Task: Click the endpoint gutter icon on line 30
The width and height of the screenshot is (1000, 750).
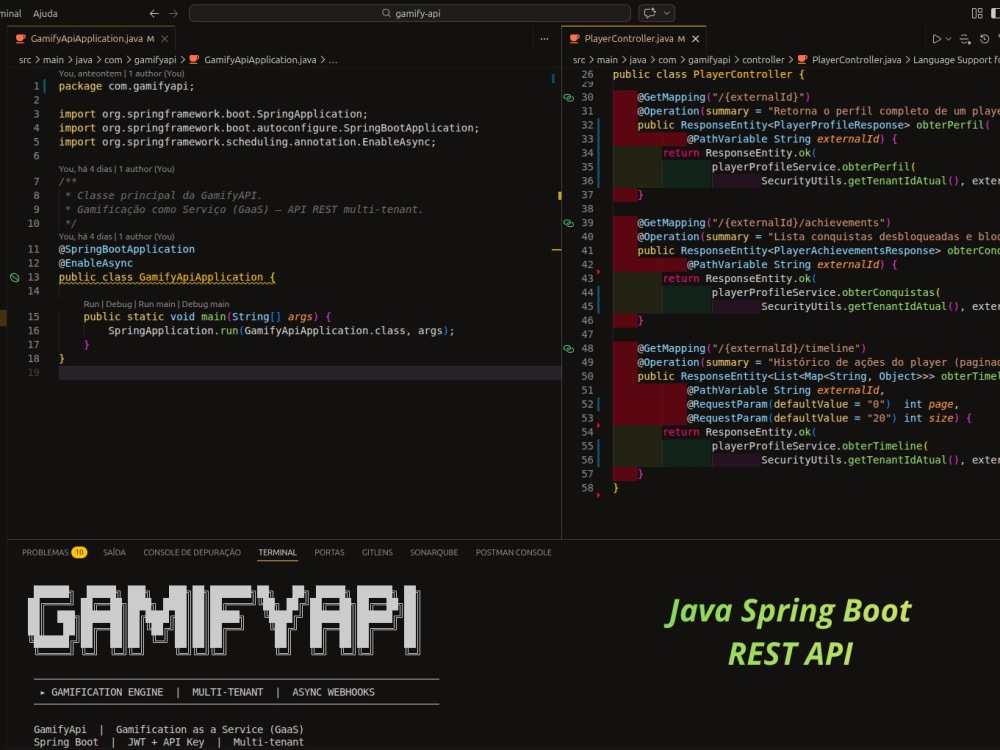Action: [x=568, y=98]
